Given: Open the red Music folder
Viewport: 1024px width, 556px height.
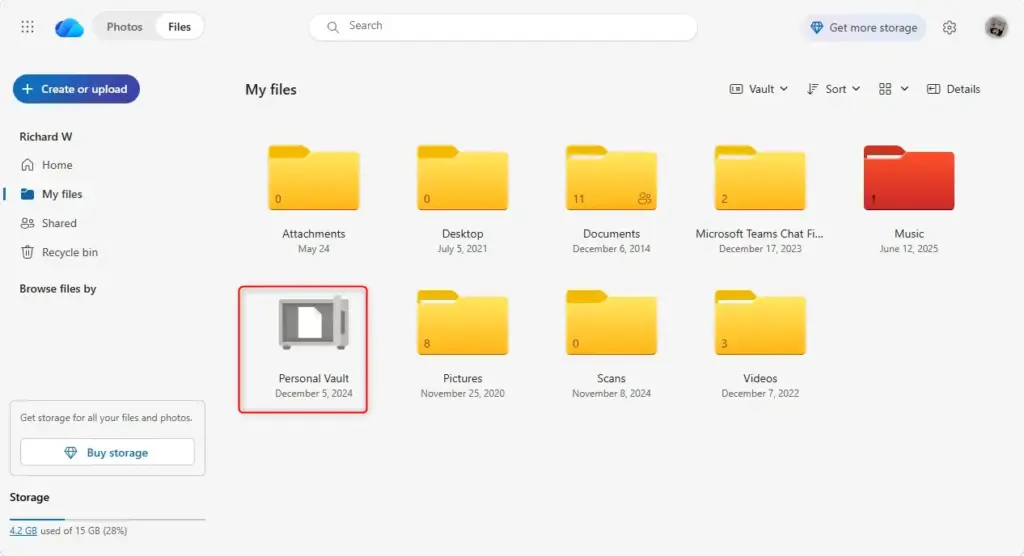Looking at the screenshot, I should tap(909, 178).
